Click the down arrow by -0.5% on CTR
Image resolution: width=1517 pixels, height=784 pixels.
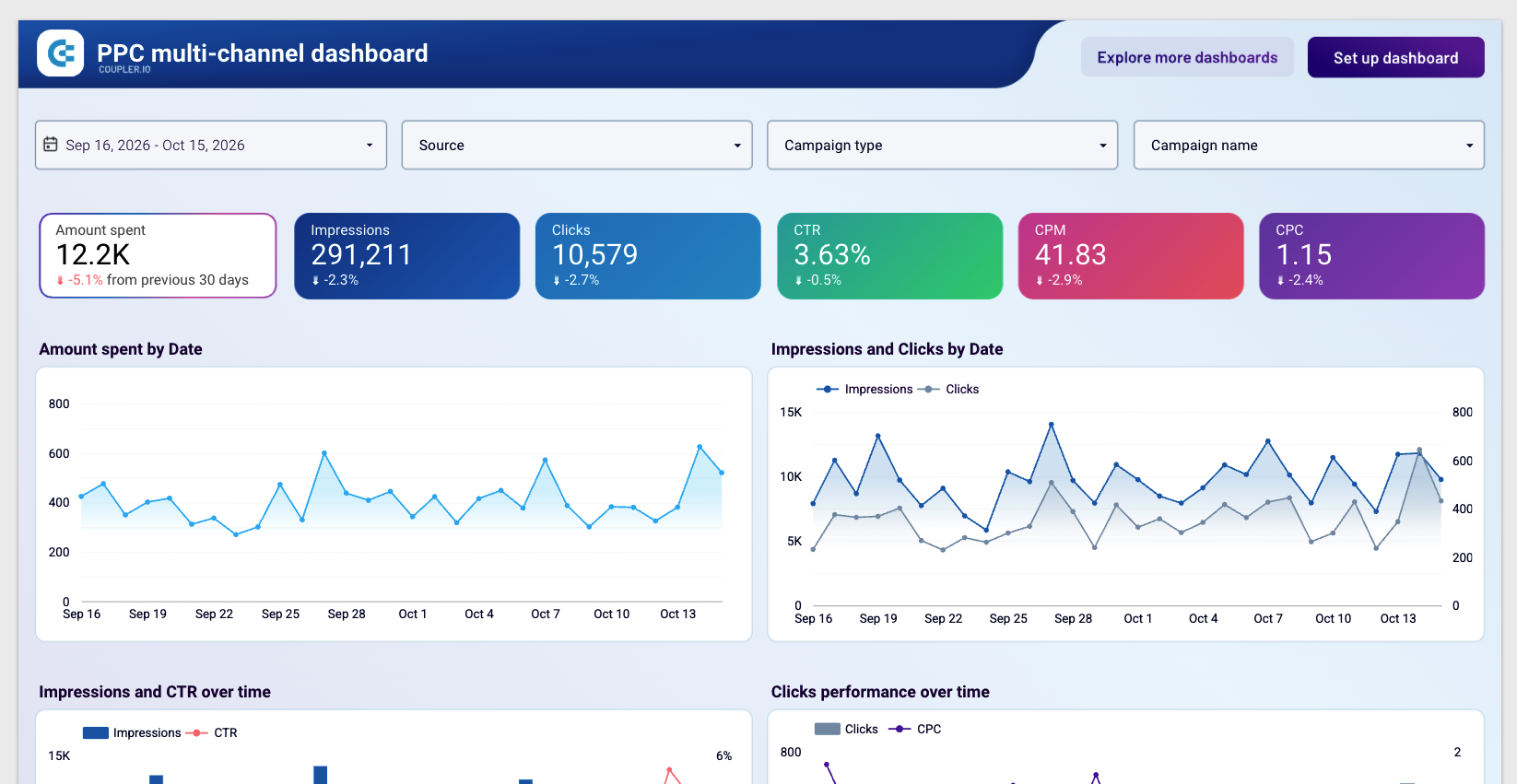pos(798,280)
